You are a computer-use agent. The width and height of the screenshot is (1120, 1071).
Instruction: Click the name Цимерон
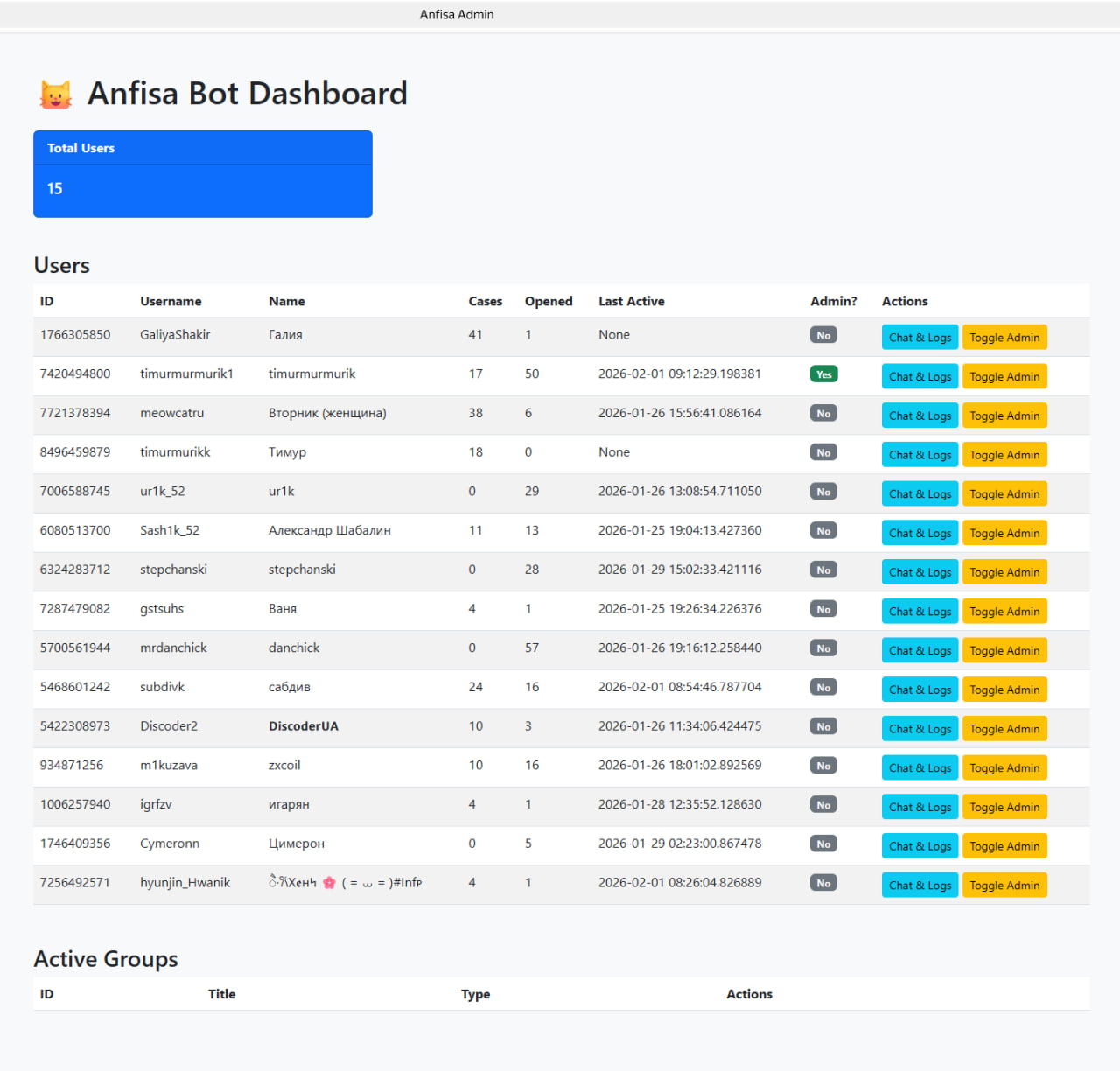tap(297, 843)
